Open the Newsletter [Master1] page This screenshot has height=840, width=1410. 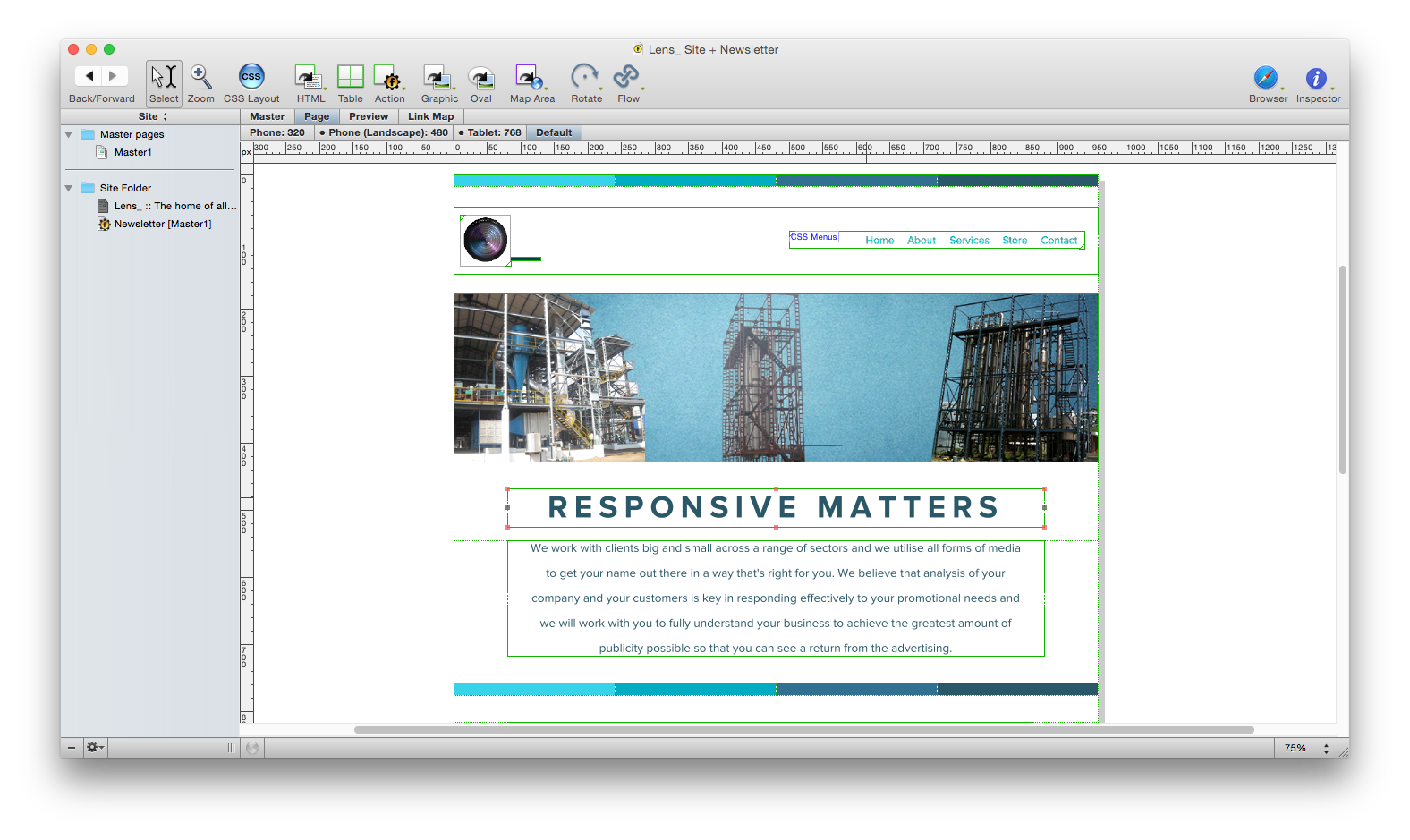coord(162,224)
